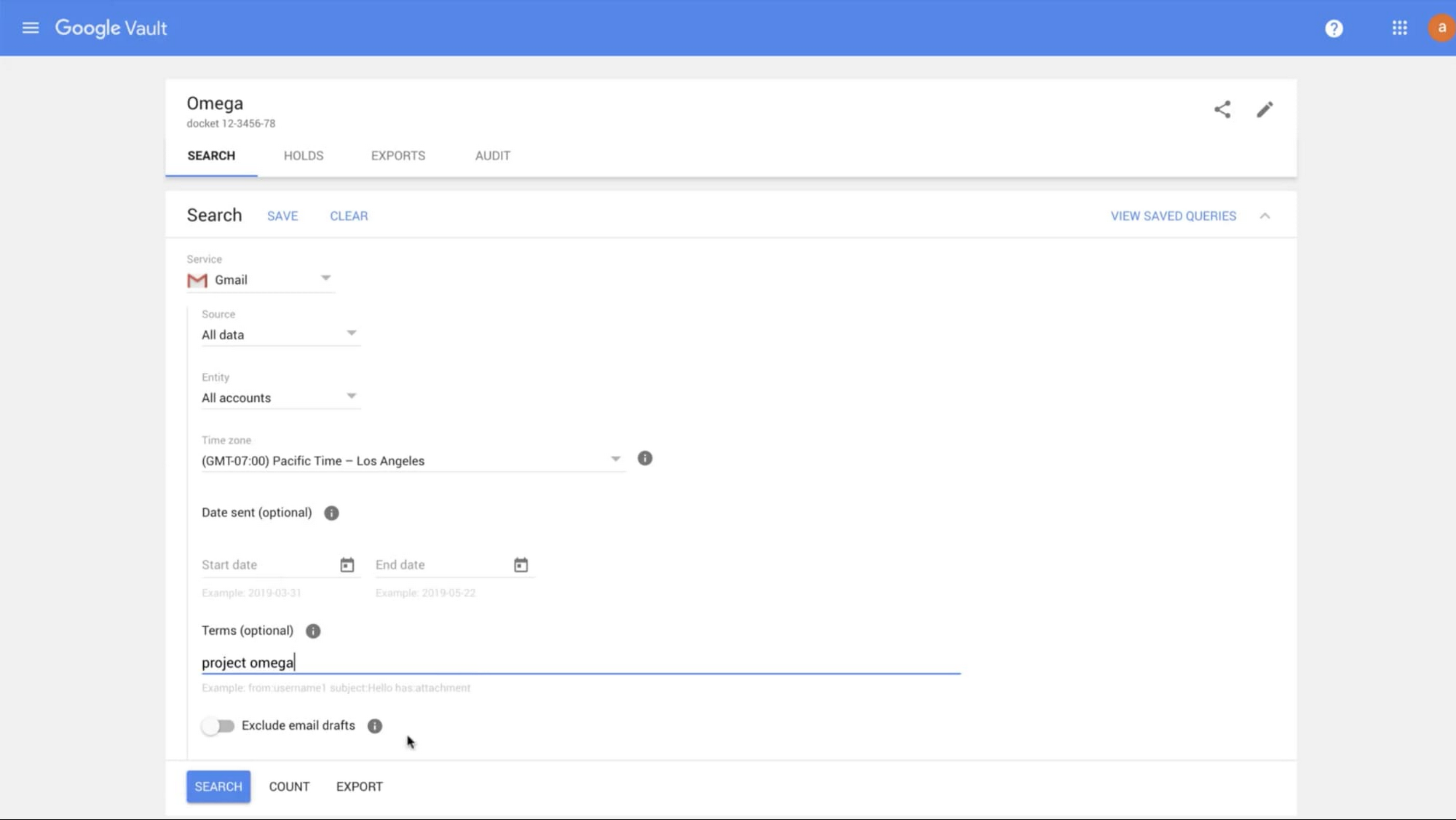Image resolution: width=1456 pixels, height=820 pixels.
Task: Click the COUNT button
Action: [x=289, y=786]
